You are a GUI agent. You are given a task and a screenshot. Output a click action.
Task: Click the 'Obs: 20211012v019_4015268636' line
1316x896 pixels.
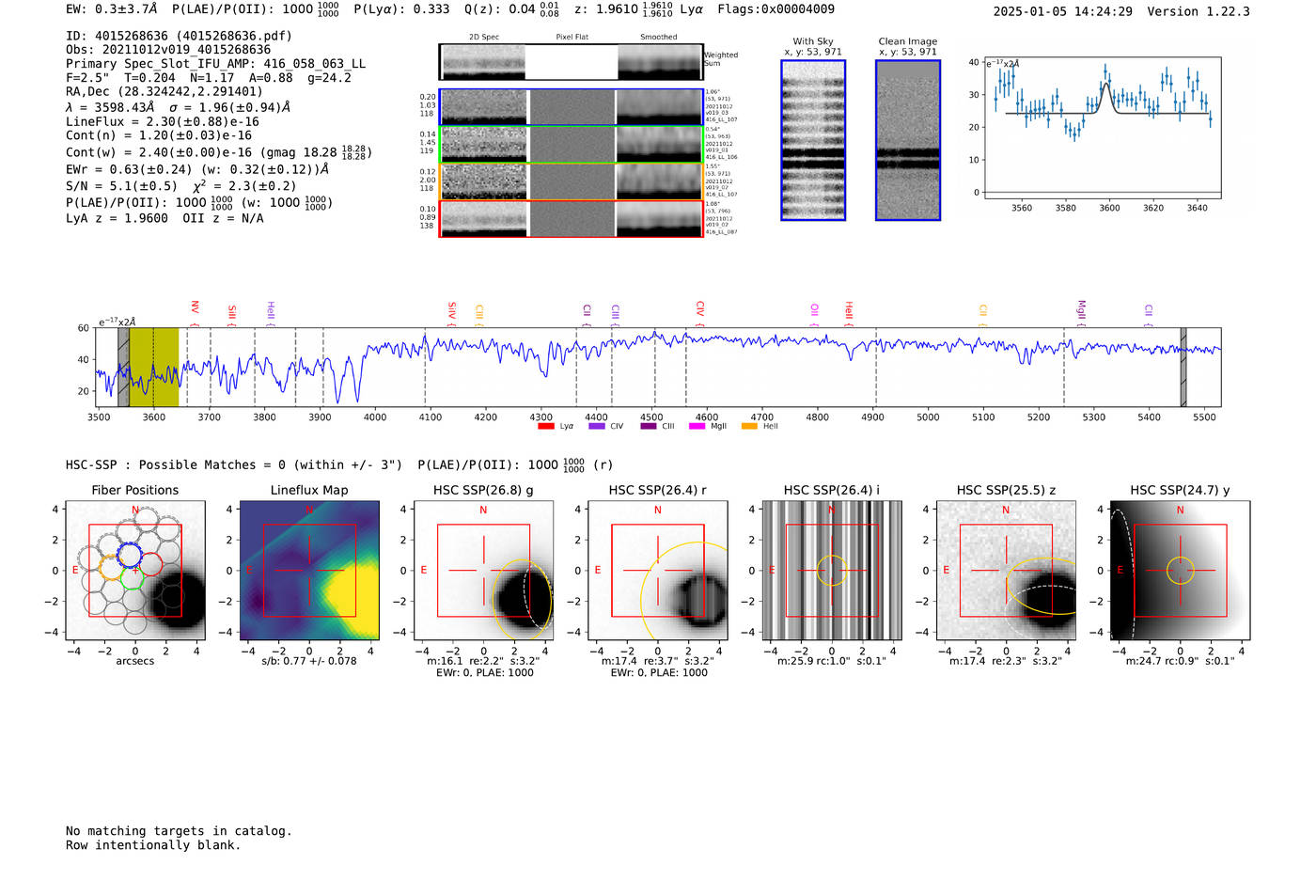pyautogui.click(x=168, y=50)
